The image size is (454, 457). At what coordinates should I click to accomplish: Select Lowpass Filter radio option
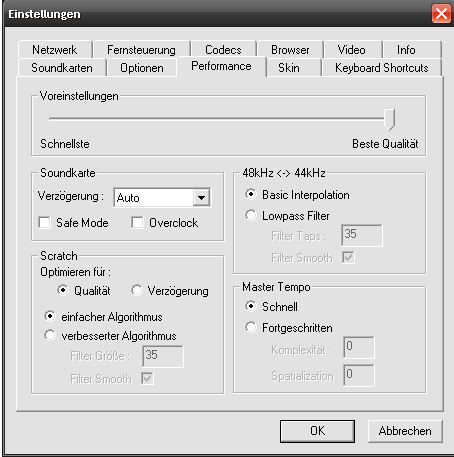[251, 215]
